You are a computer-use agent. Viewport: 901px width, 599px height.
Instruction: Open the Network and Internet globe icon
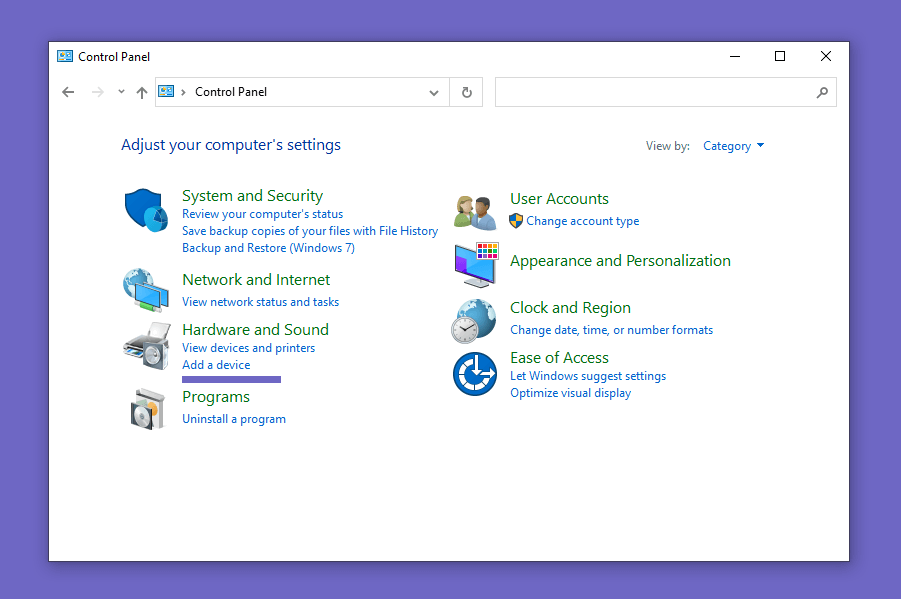(146, 290)
